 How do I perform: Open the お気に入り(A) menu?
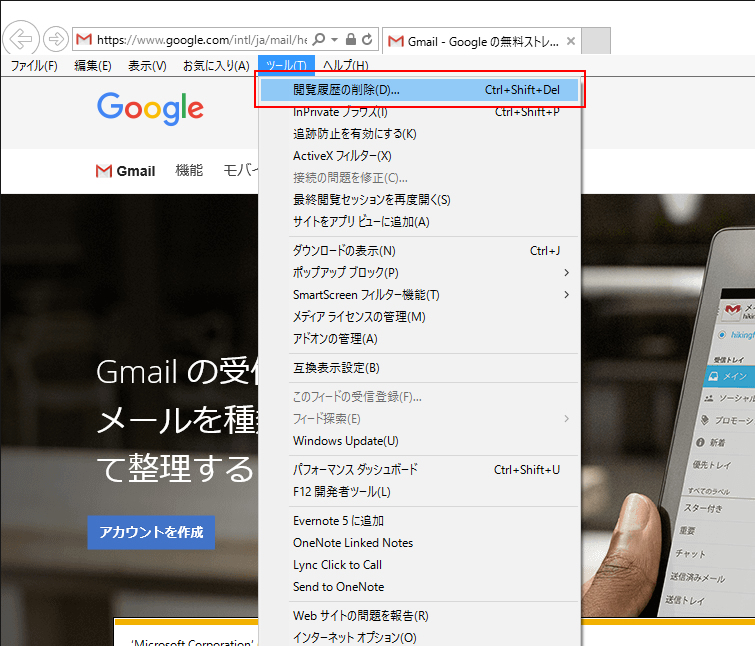(x=216, y=65)
